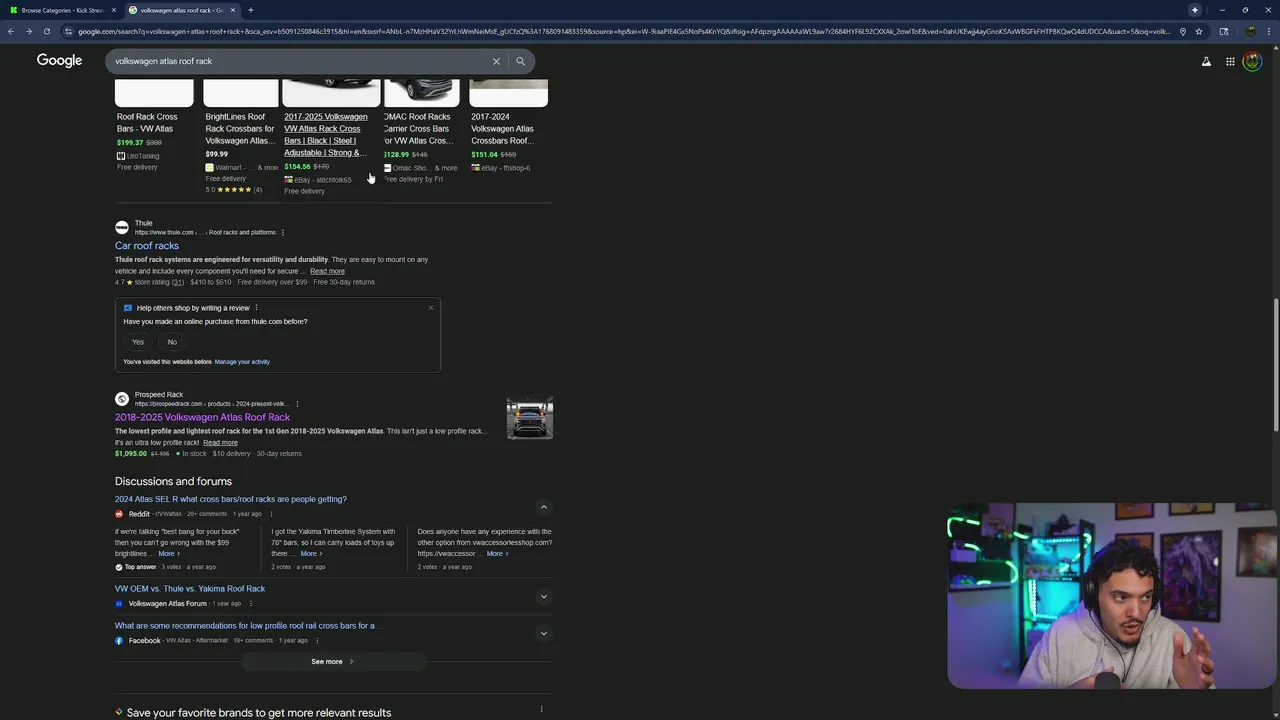Switch to Browse Categories Kick tab
Image resolution: width=1280 pixels, height=720 pixels.
(62, 10)
